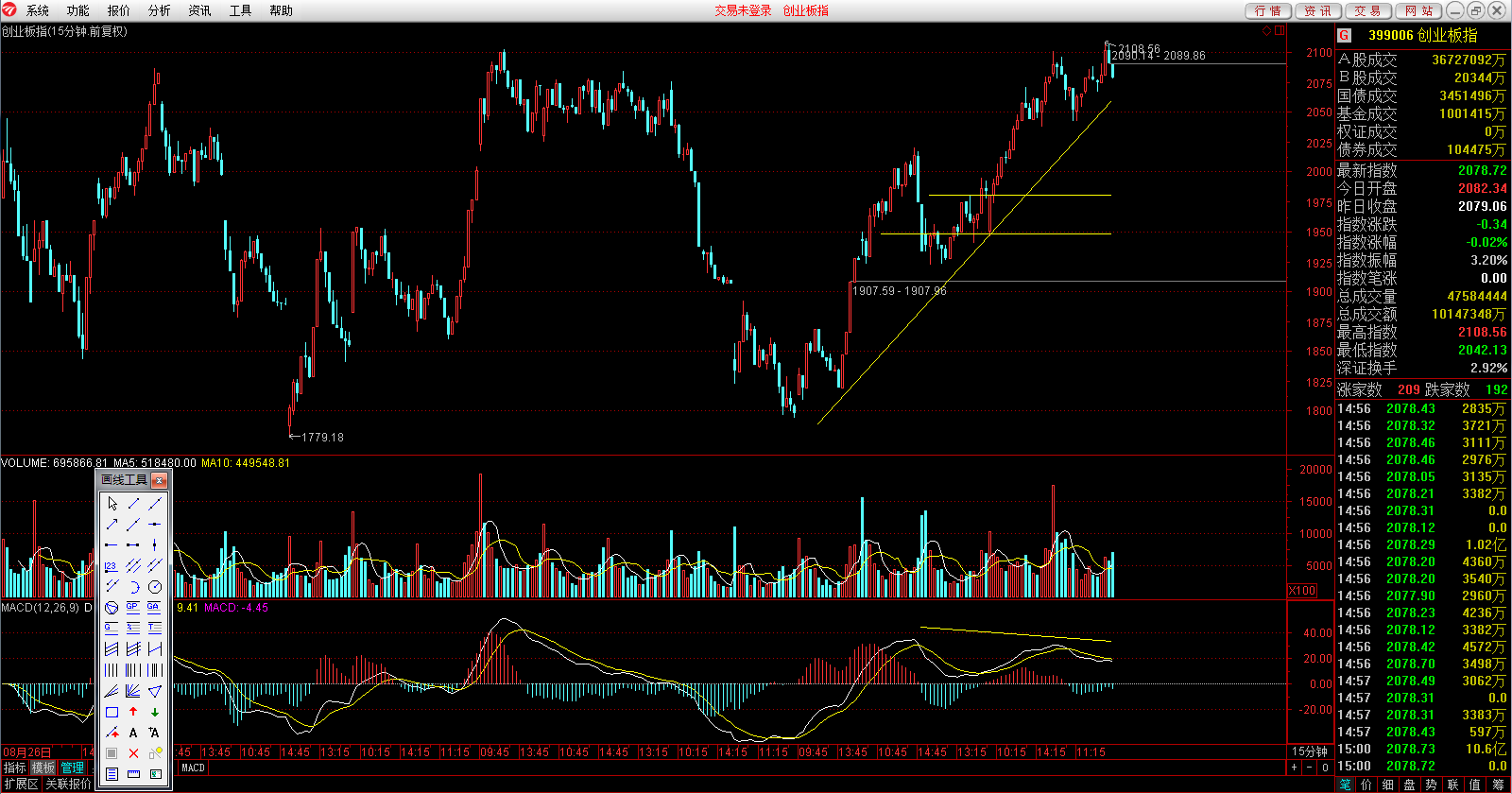Click the + zoom in button
Screen dimensions: 1512x794
[1295, 768]
